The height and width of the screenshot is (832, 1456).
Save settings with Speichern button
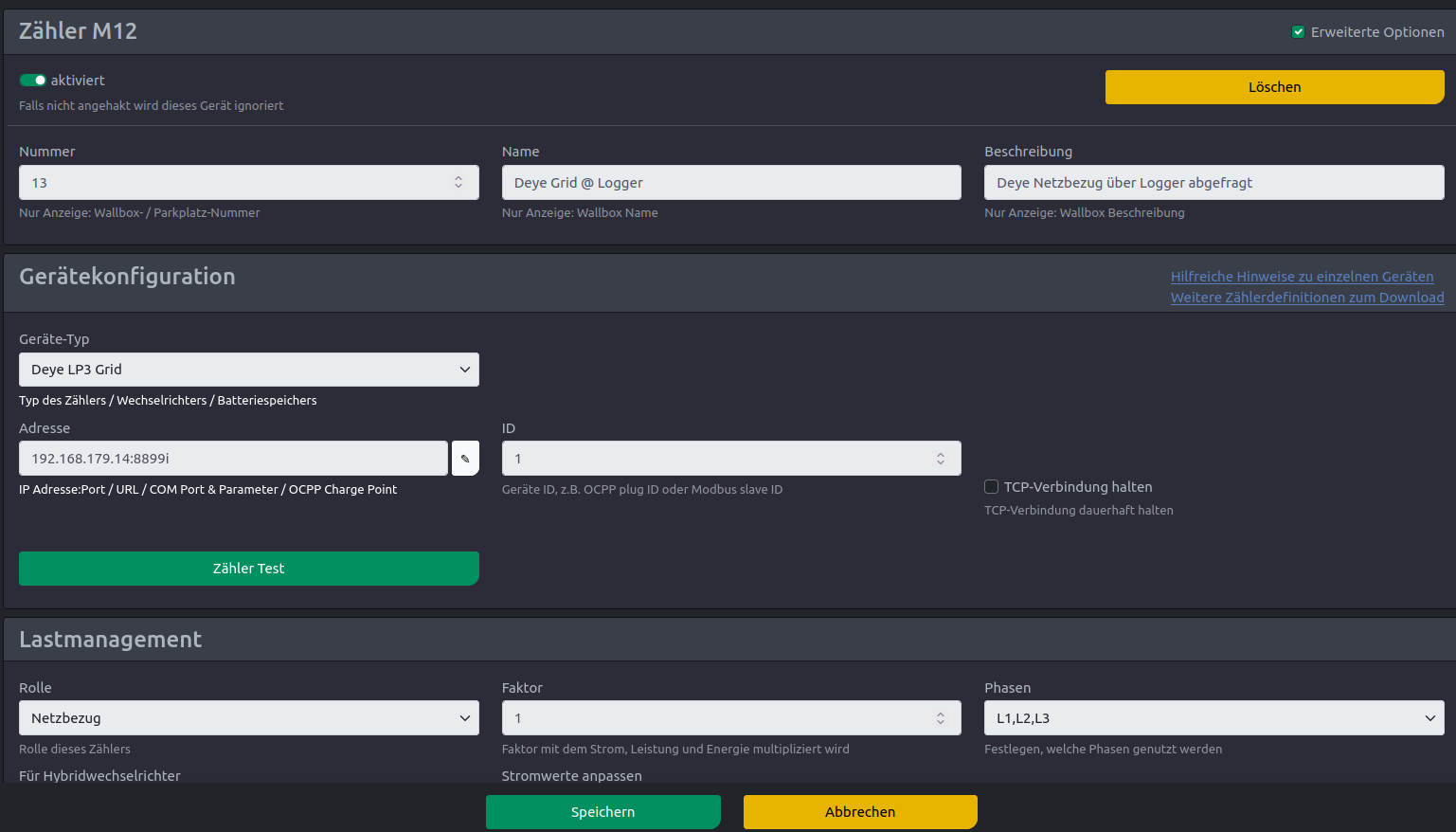click(x=602, y=812)
